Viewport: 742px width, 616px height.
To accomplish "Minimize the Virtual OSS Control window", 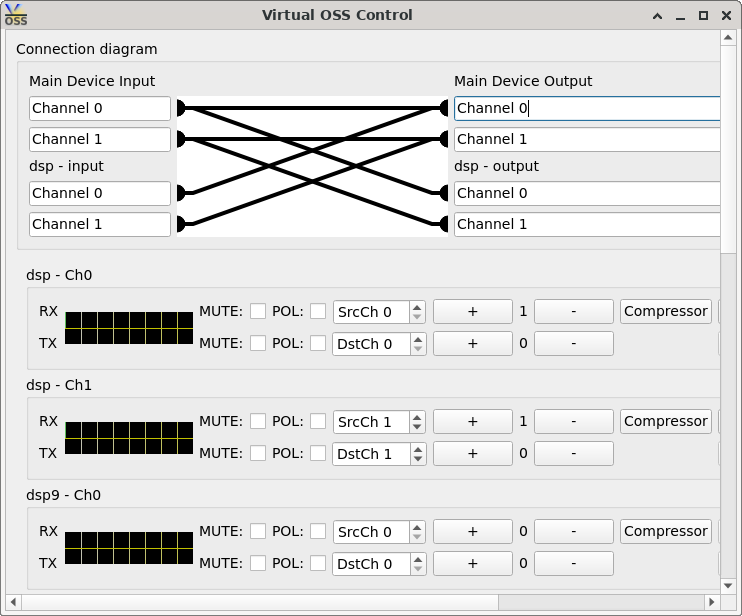I will click(x=680, y=16).
